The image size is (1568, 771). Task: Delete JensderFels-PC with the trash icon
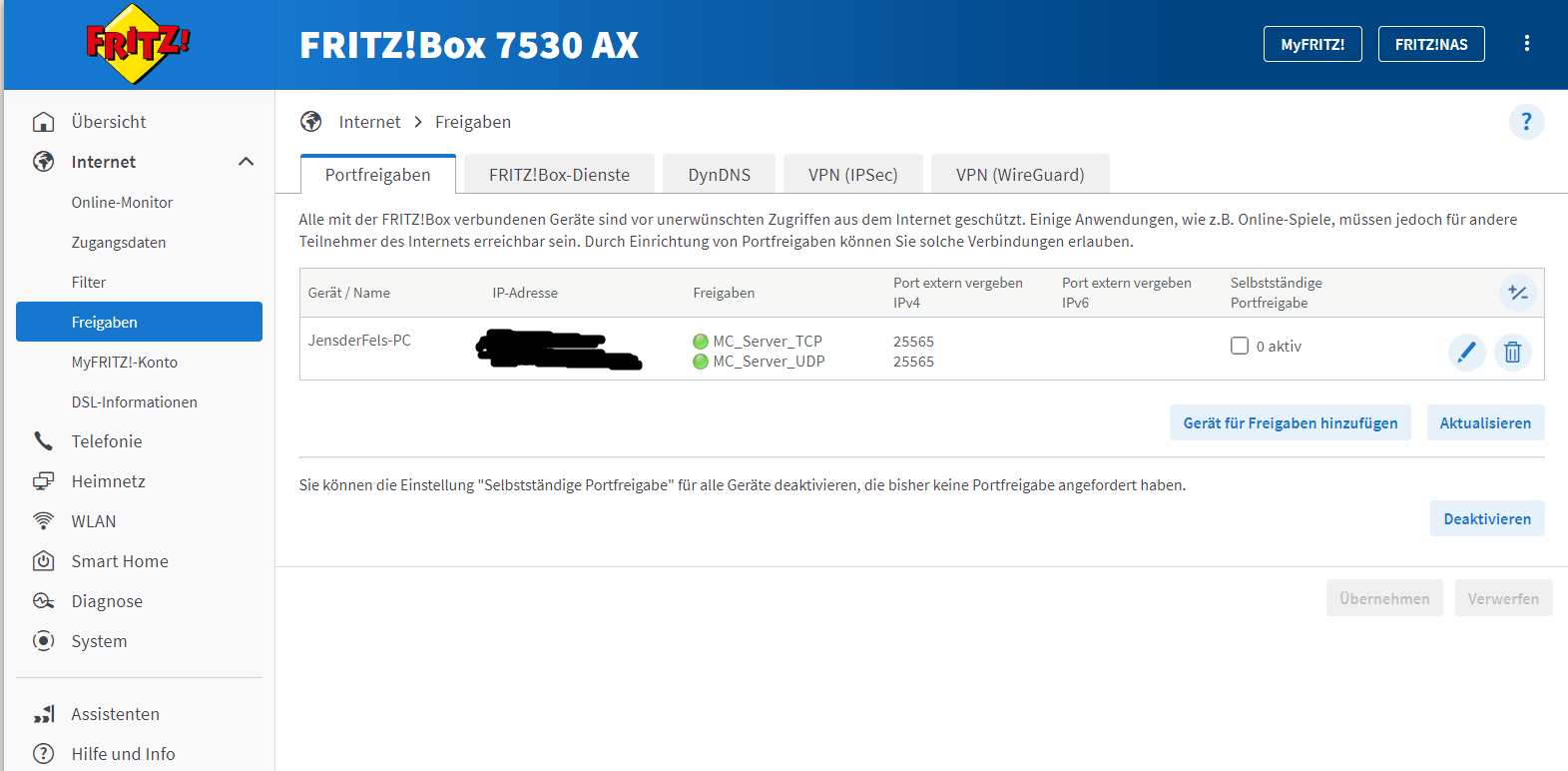(1512, 352)
